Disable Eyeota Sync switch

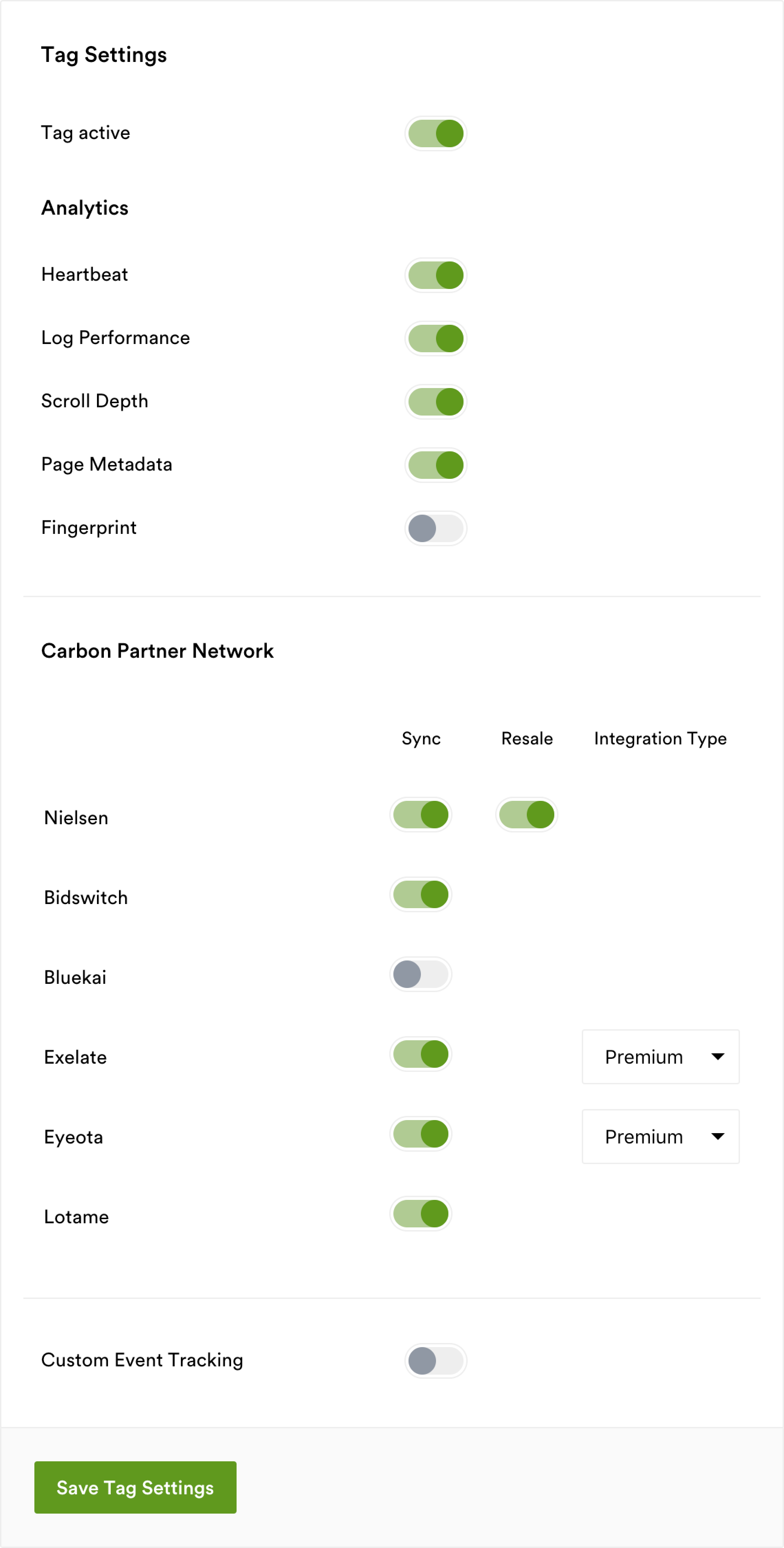coord(421,1134)
